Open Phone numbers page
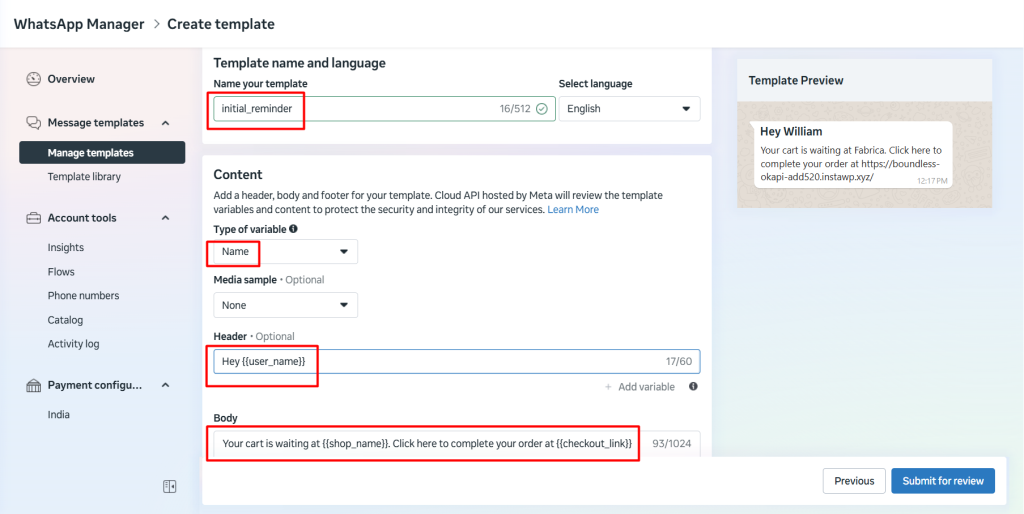This screenshot has width=1024, height=514. pyautogui.click(x=83, y=296)
